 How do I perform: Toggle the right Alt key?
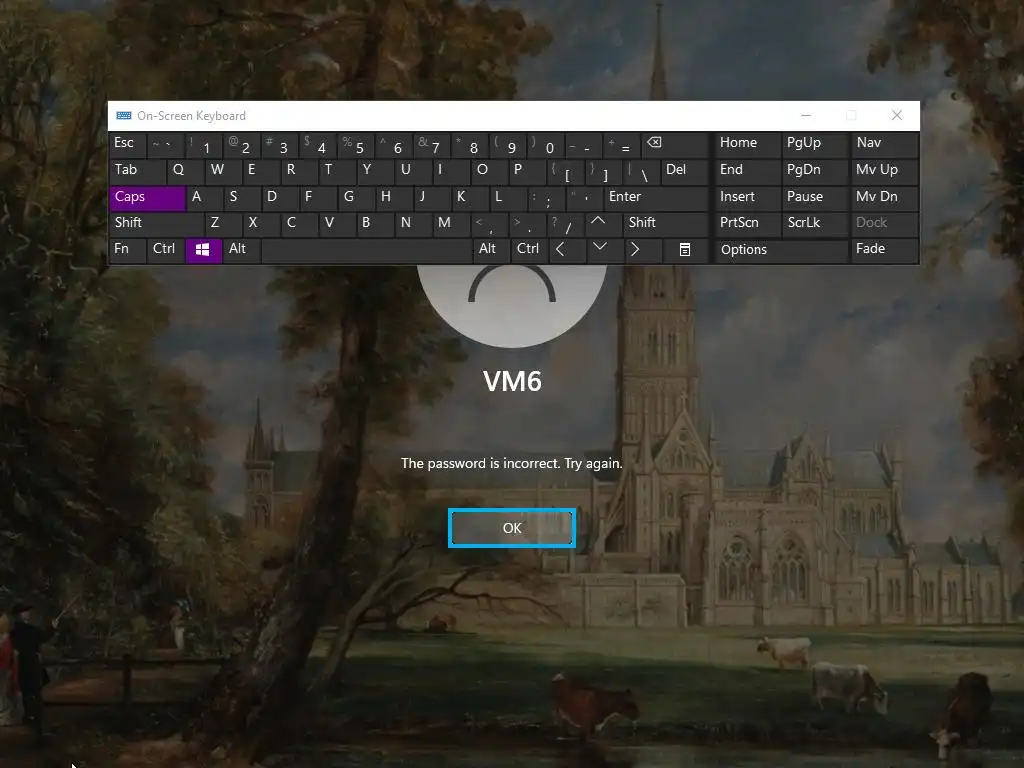tap(491, 250)
